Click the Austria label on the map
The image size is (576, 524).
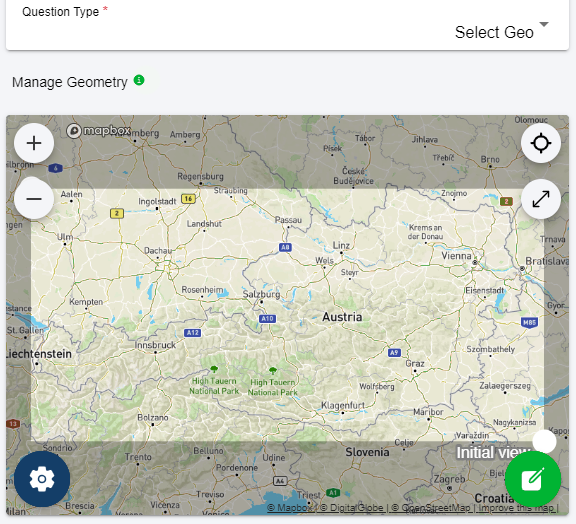(342, 317)
